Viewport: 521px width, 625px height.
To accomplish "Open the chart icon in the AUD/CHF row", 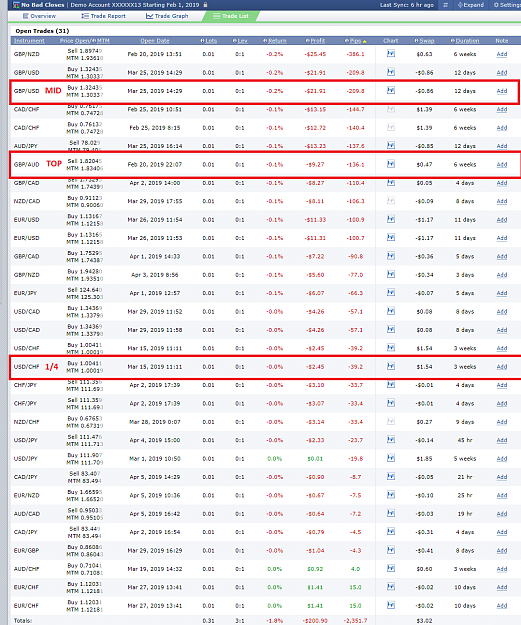I will (391, 568).
